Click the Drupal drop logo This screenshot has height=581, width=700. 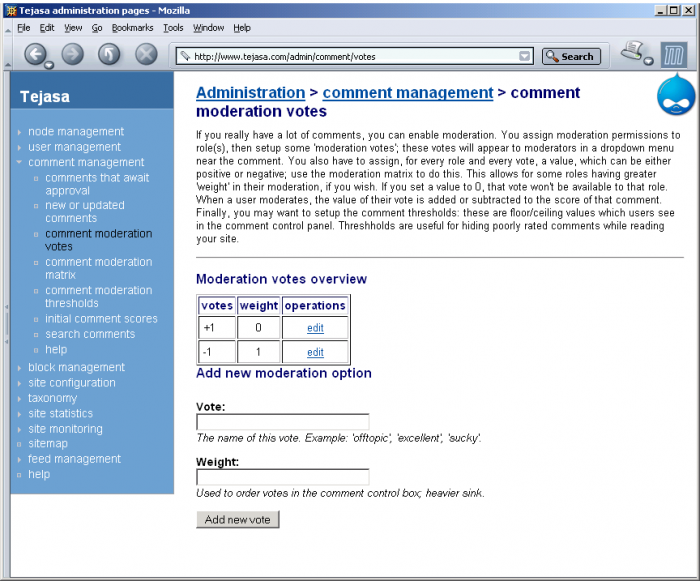click(x=676, y=95)
